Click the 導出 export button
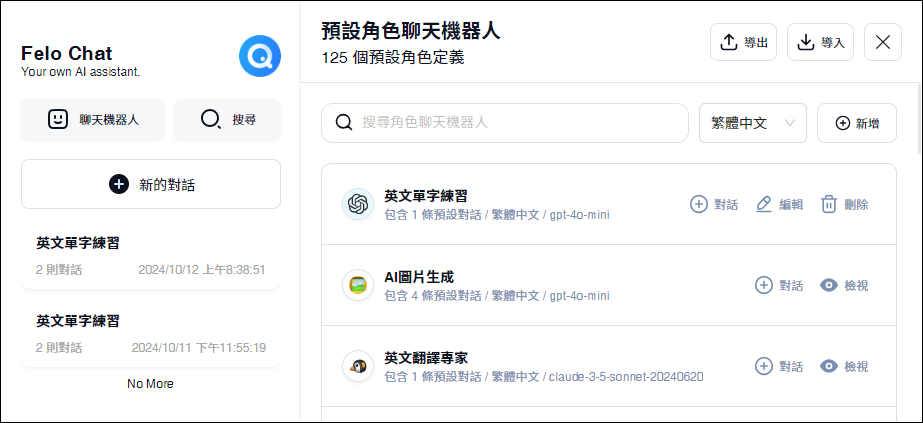This screenshot has width=923, height=423. point(743,42)
